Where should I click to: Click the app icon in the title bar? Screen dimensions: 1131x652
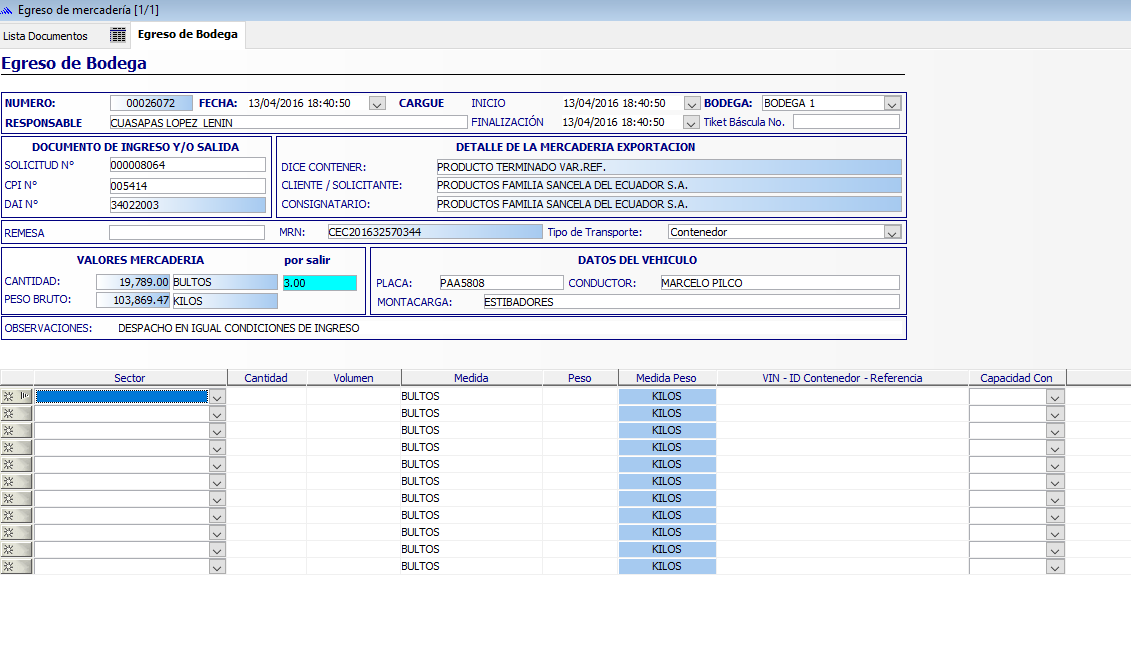[x=6, y=10]
